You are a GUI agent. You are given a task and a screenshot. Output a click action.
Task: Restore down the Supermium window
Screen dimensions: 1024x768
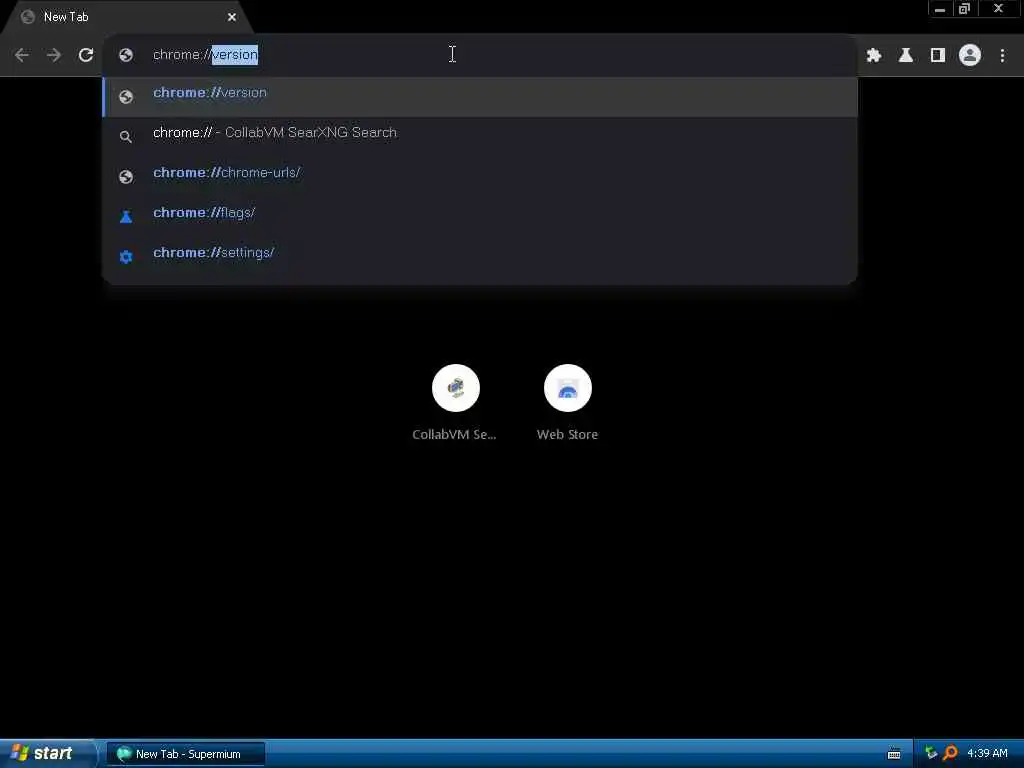point(964,9)
